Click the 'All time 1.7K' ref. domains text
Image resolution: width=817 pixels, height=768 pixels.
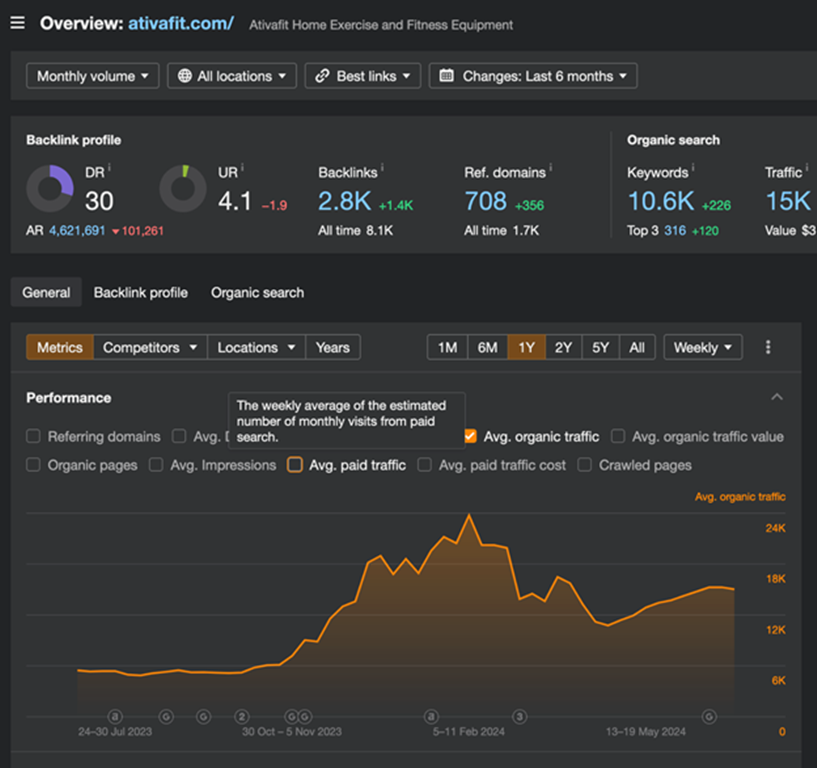coord(501,231)
